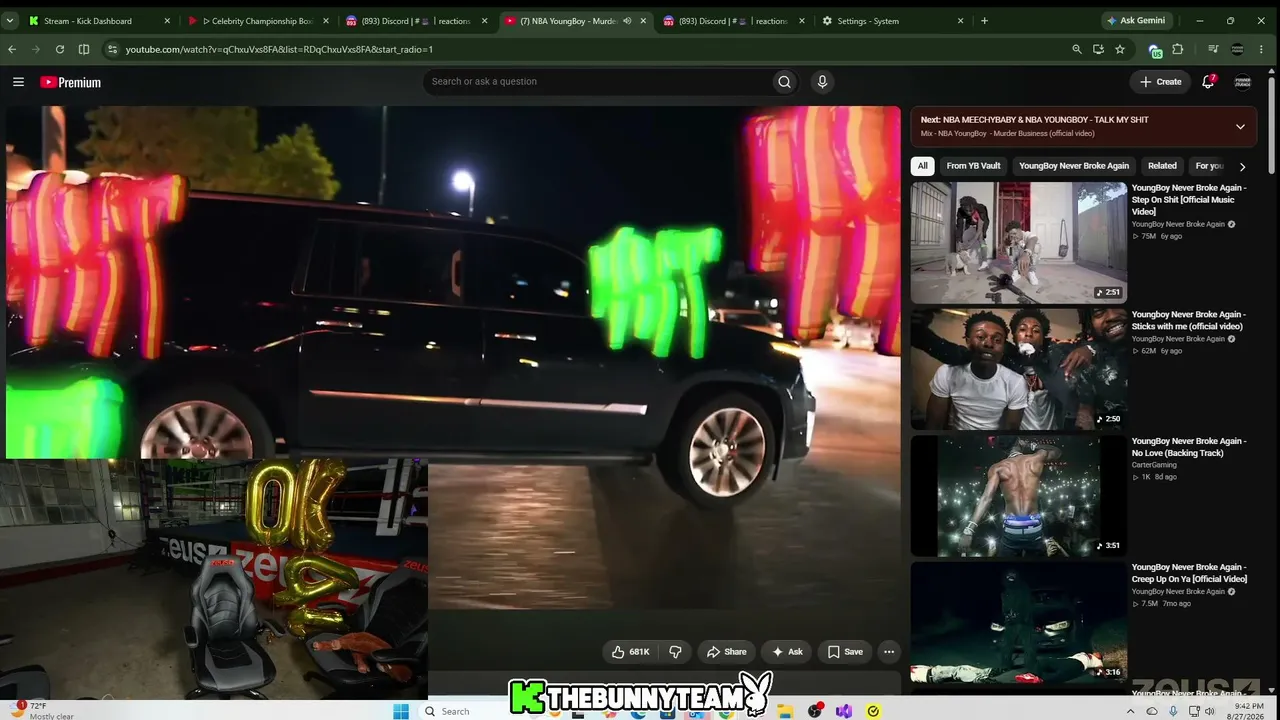Mute the NBA YoungBoy tab audio
Screen dimensions: 1280x720
tap(627, 20)
